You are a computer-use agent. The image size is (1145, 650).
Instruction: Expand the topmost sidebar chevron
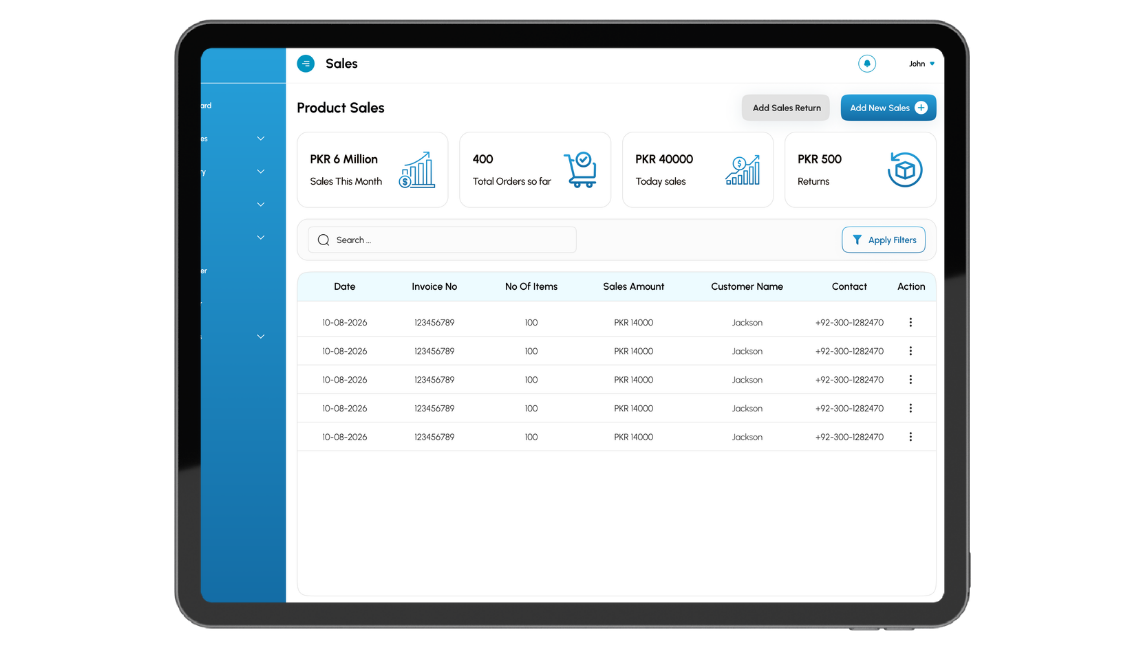[x=261, y=138]
